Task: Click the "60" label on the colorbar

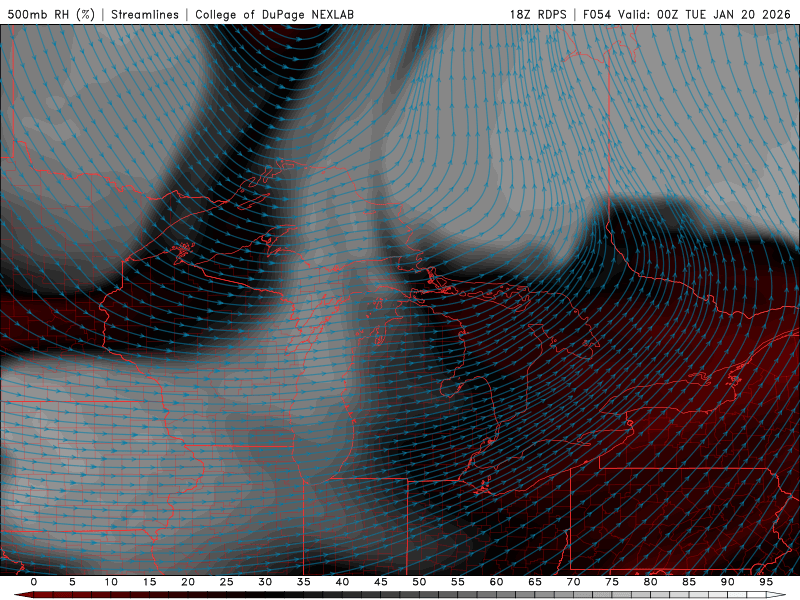Action: tap(496, 582)
